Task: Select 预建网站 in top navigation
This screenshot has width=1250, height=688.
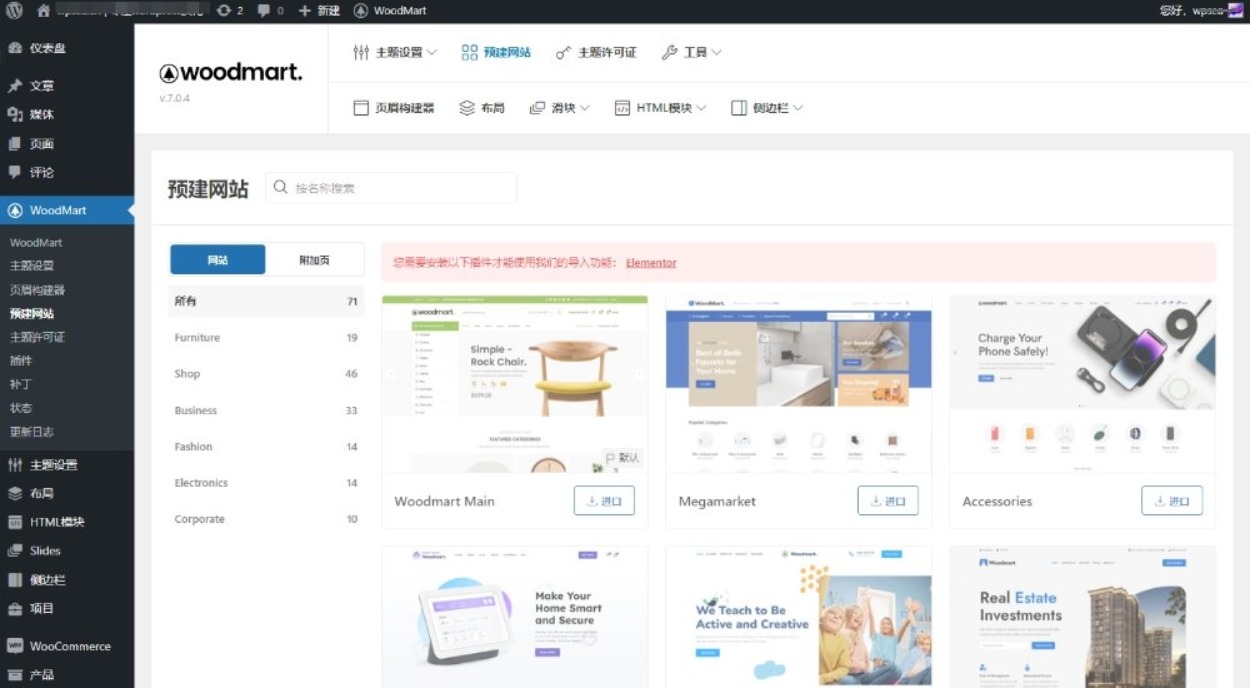Action: 496,52
